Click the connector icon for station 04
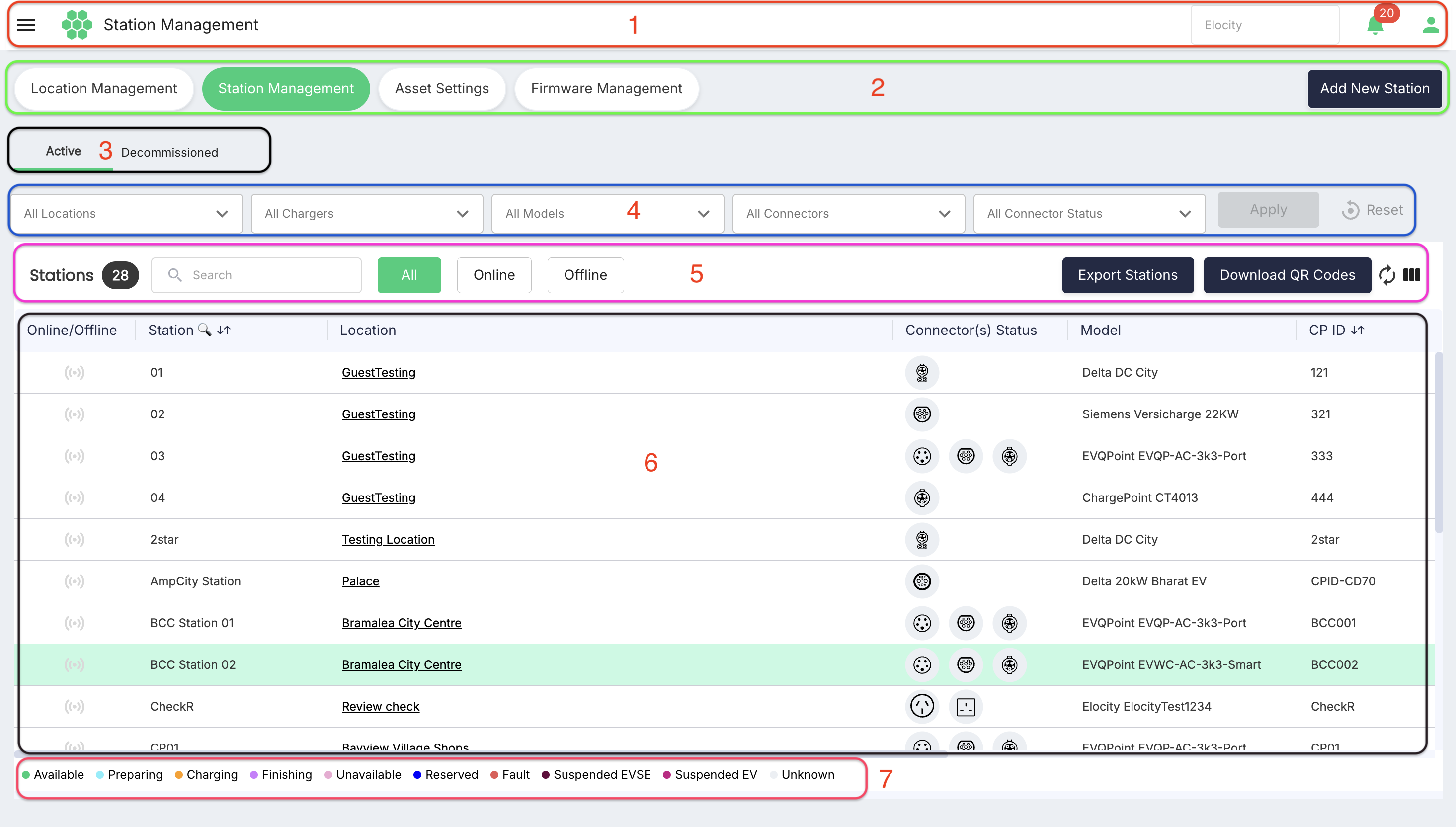The height and width of the screenshot is (827, 1456). (922, 497)
